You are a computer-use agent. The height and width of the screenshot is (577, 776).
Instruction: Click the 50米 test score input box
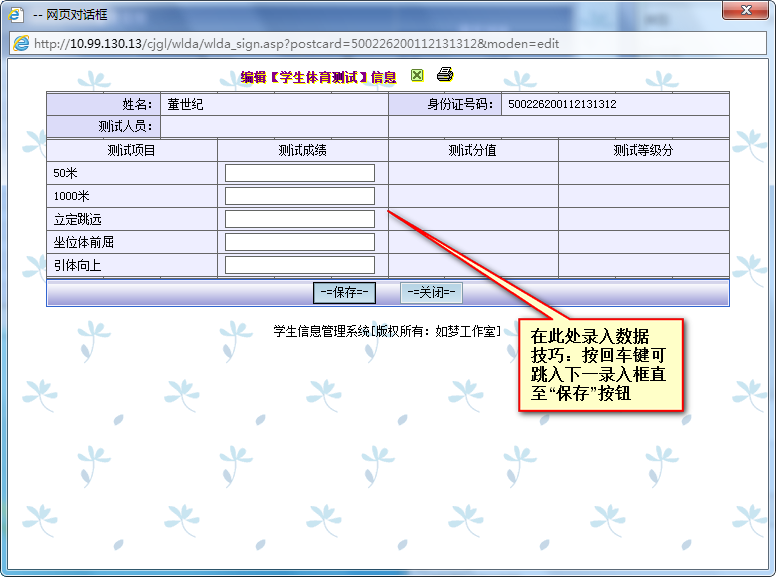(x=299, y=173)
